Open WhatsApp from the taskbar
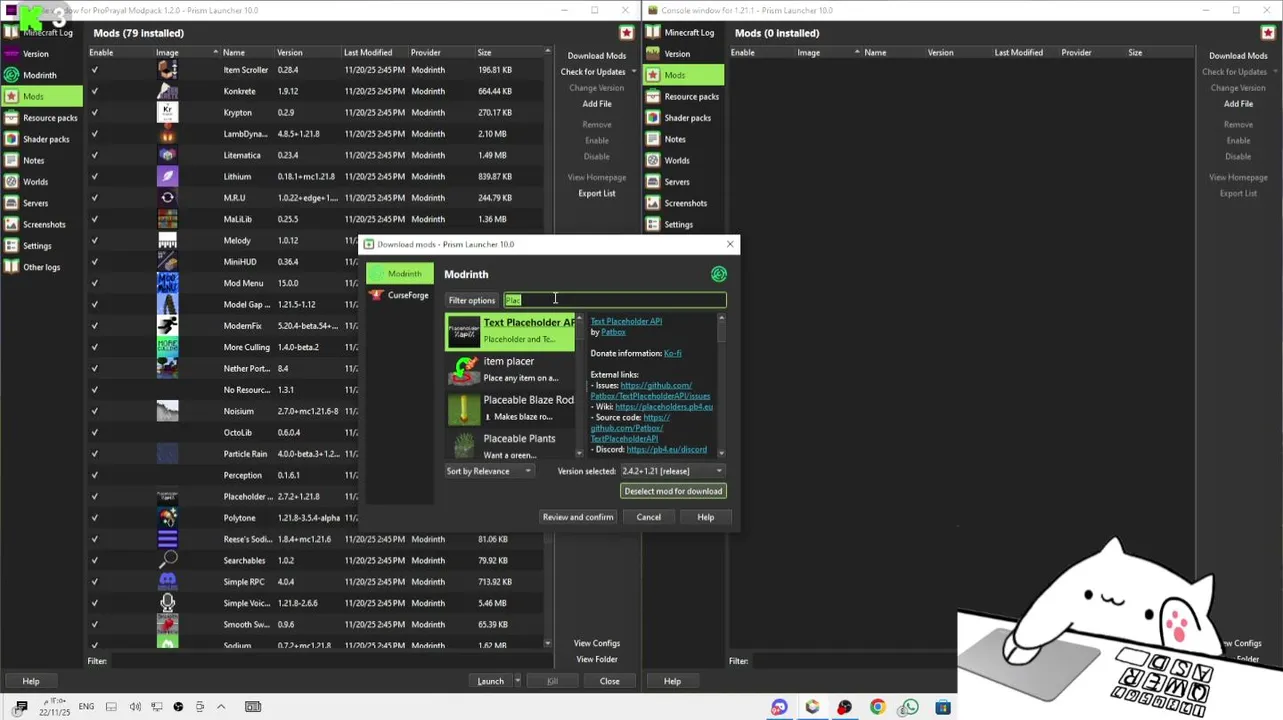 [909, 707]
